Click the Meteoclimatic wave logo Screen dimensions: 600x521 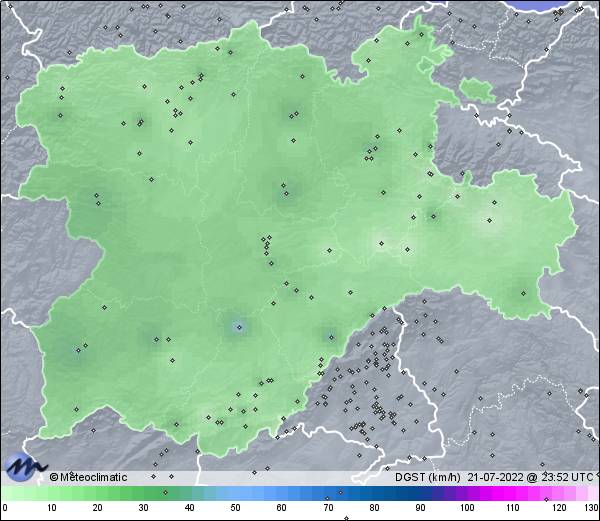tap(25, 467)
